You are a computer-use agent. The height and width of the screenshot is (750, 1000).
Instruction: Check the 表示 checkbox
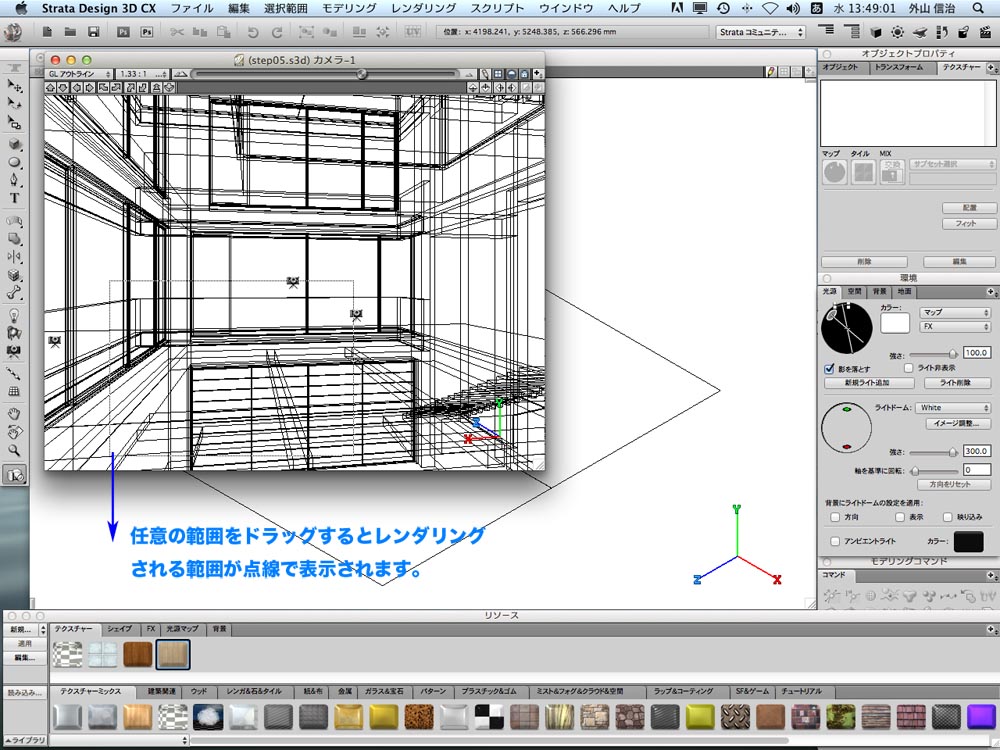[900, 517]
